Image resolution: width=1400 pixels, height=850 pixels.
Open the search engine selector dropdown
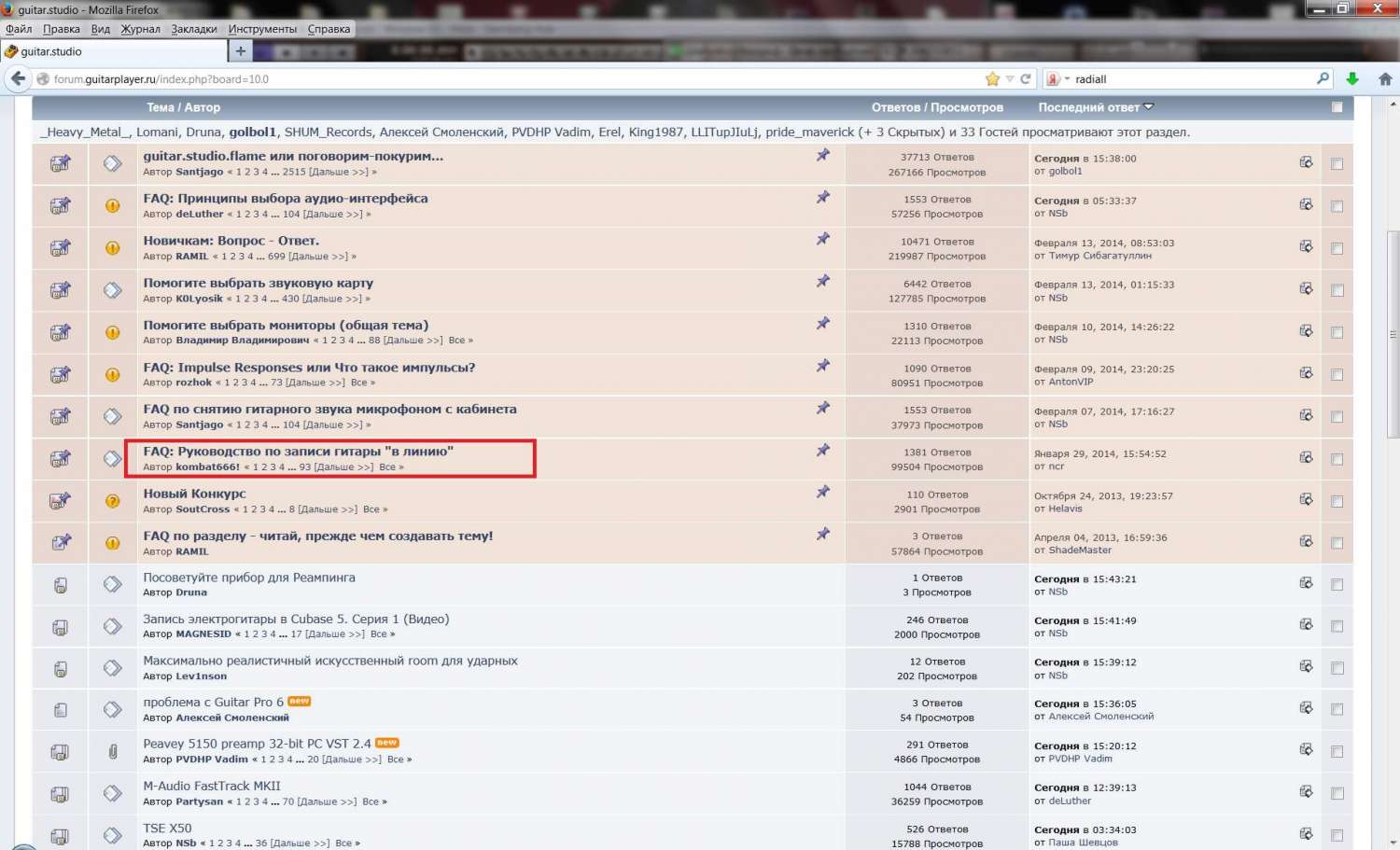pos(1057,79)
